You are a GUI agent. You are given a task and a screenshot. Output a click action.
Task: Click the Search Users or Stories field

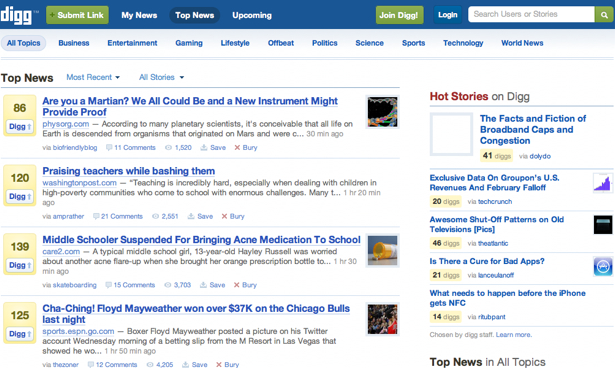[531, 14]
